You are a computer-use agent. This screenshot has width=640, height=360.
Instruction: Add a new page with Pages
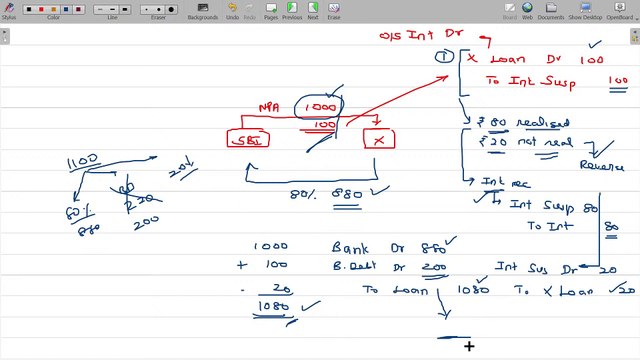[271, 11]
